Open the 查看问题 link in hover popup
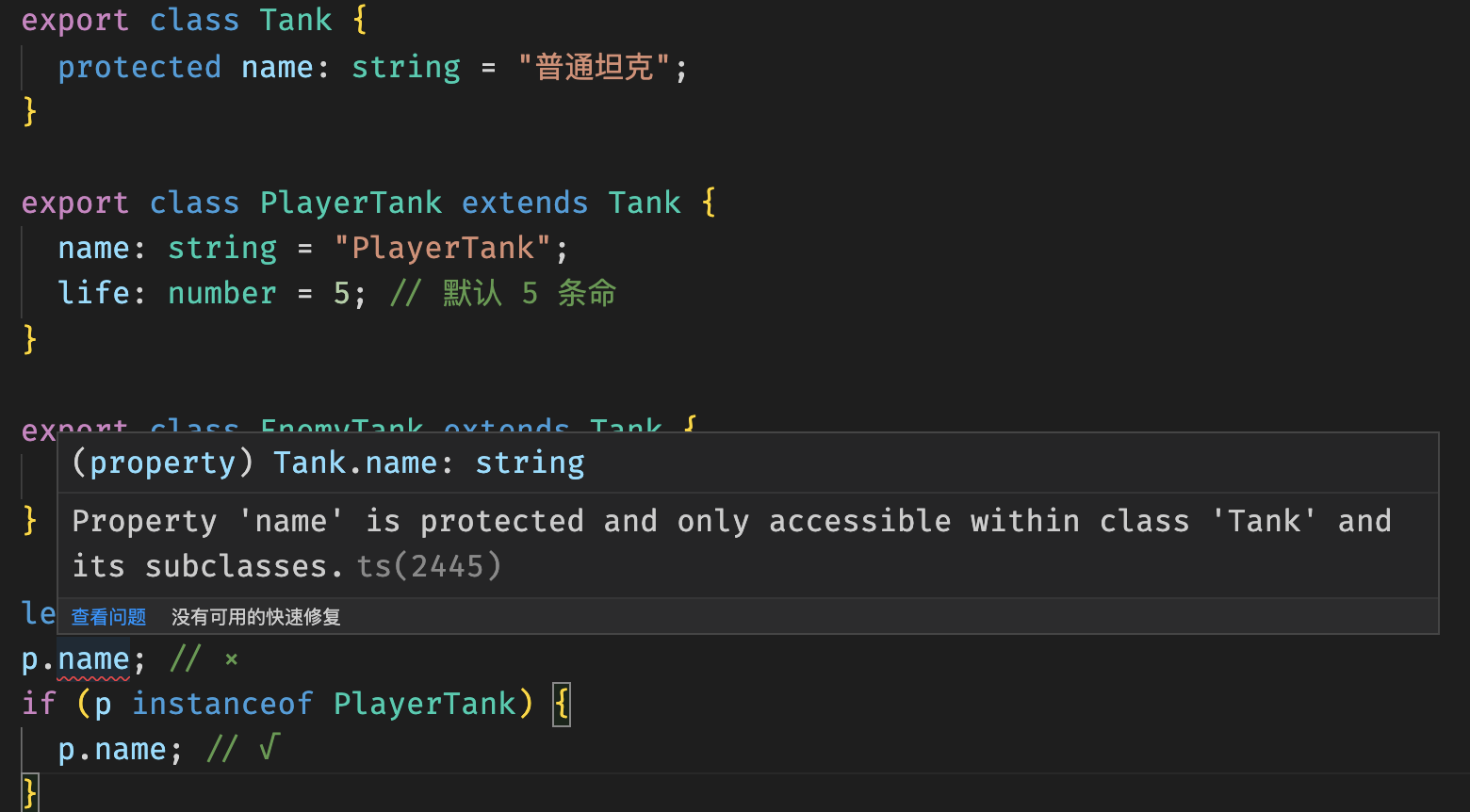Screen dimensions: 1470x812 [x=109, y=617]
